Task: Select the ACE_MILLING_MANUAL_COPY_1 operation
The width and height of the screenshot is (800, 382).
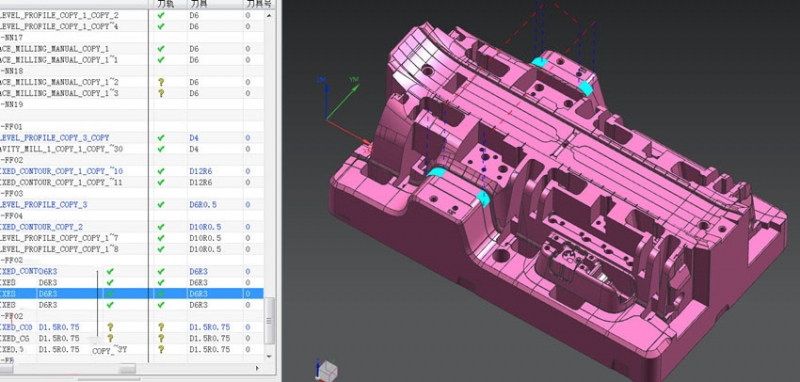Action: click(x=55, y=49)
